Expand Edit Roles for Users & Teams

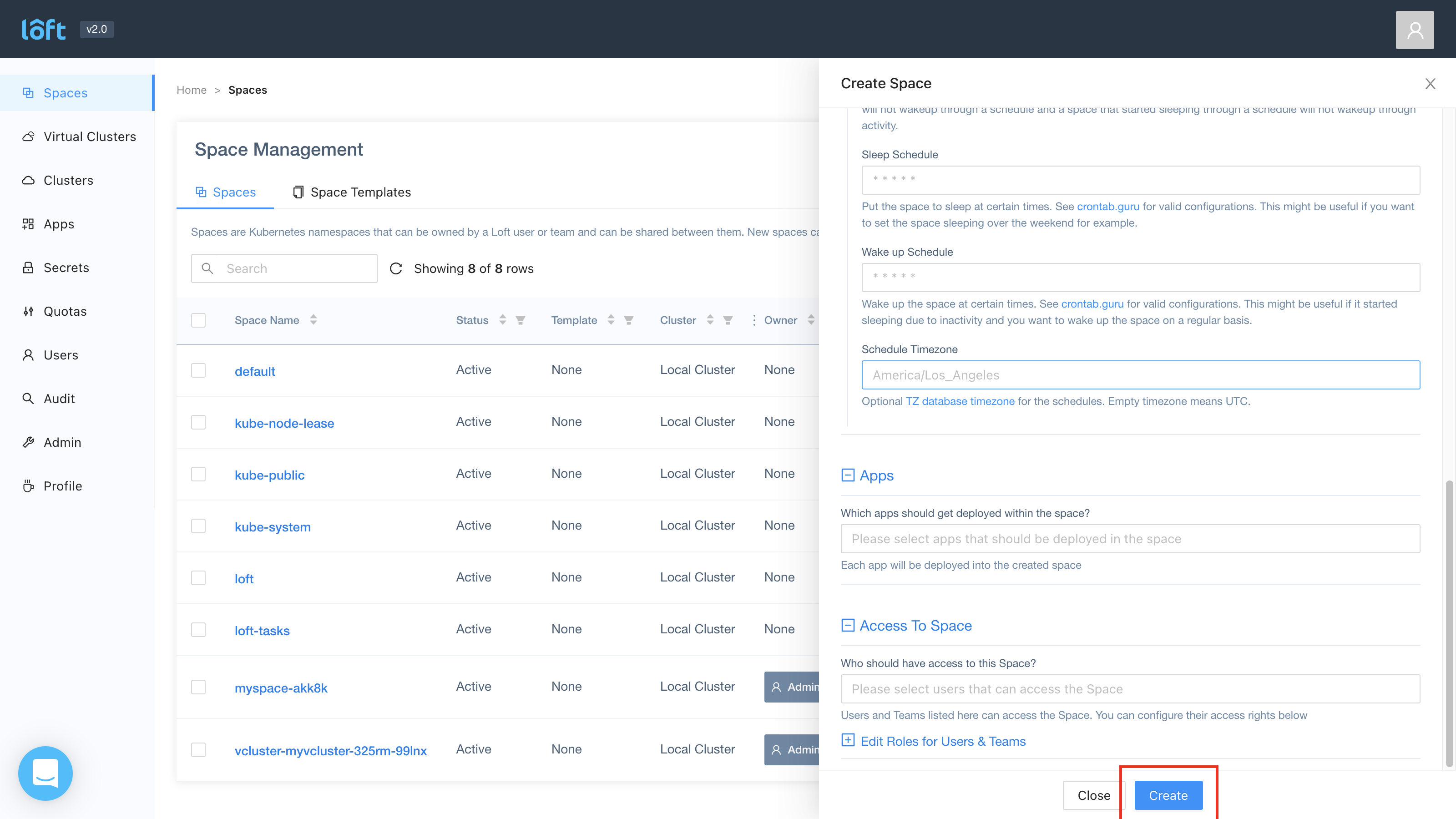pos(848,740)
